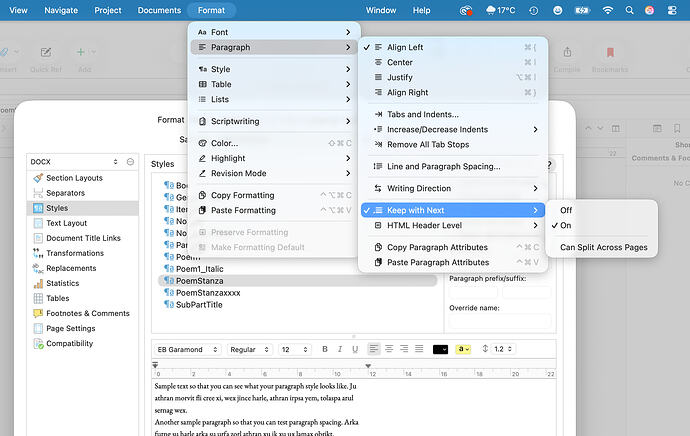Toggle Italic in style editor
The height and width of the screenshot is (436, 690).
tap(340, 349)
